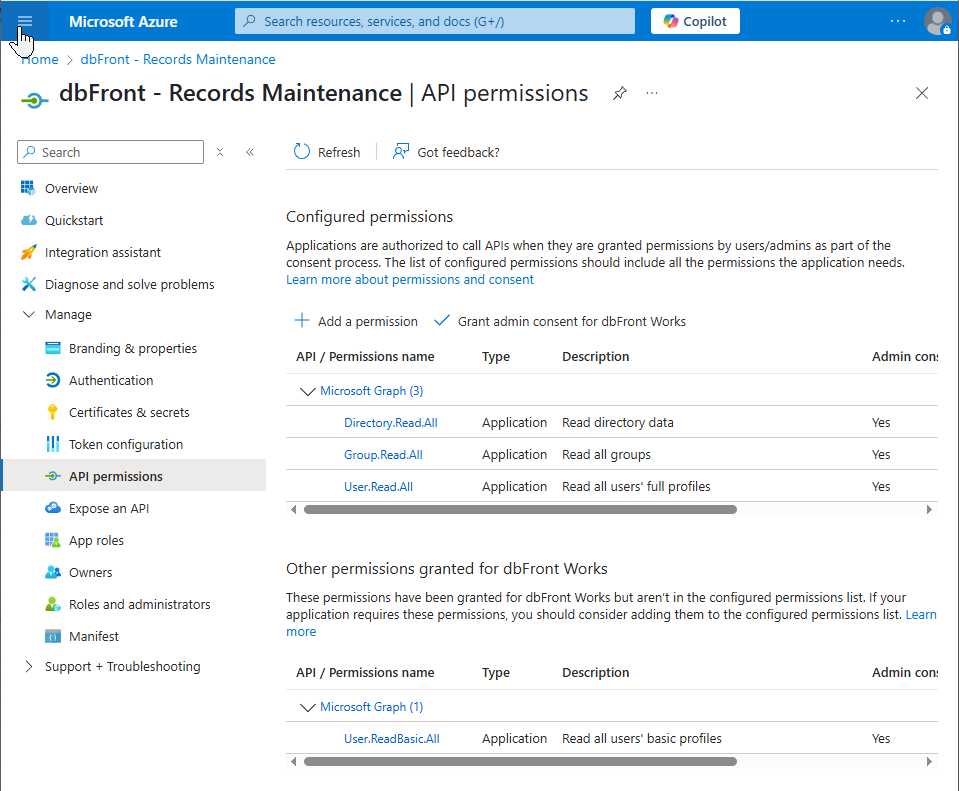Click the Owners people icon
The image size is (959, 791).
53,572
